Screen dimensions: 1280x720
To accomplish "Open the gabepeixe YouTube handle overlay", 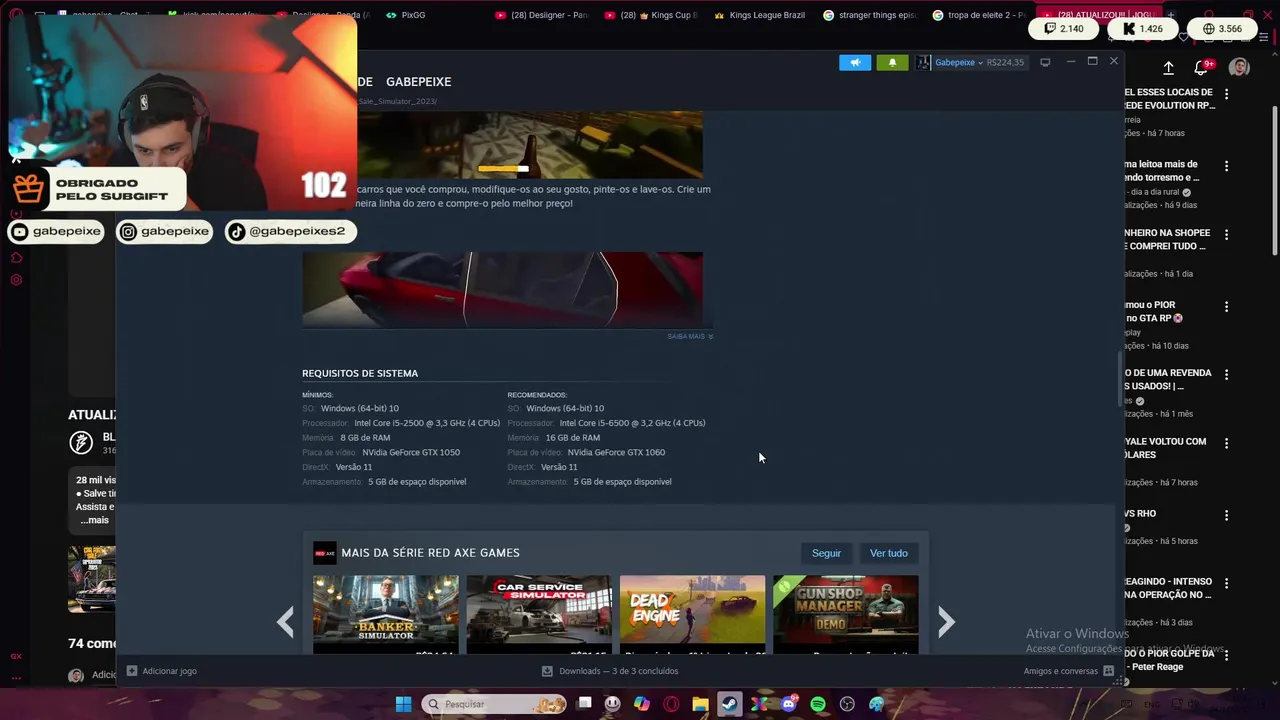I will click(x=56, y=232).
